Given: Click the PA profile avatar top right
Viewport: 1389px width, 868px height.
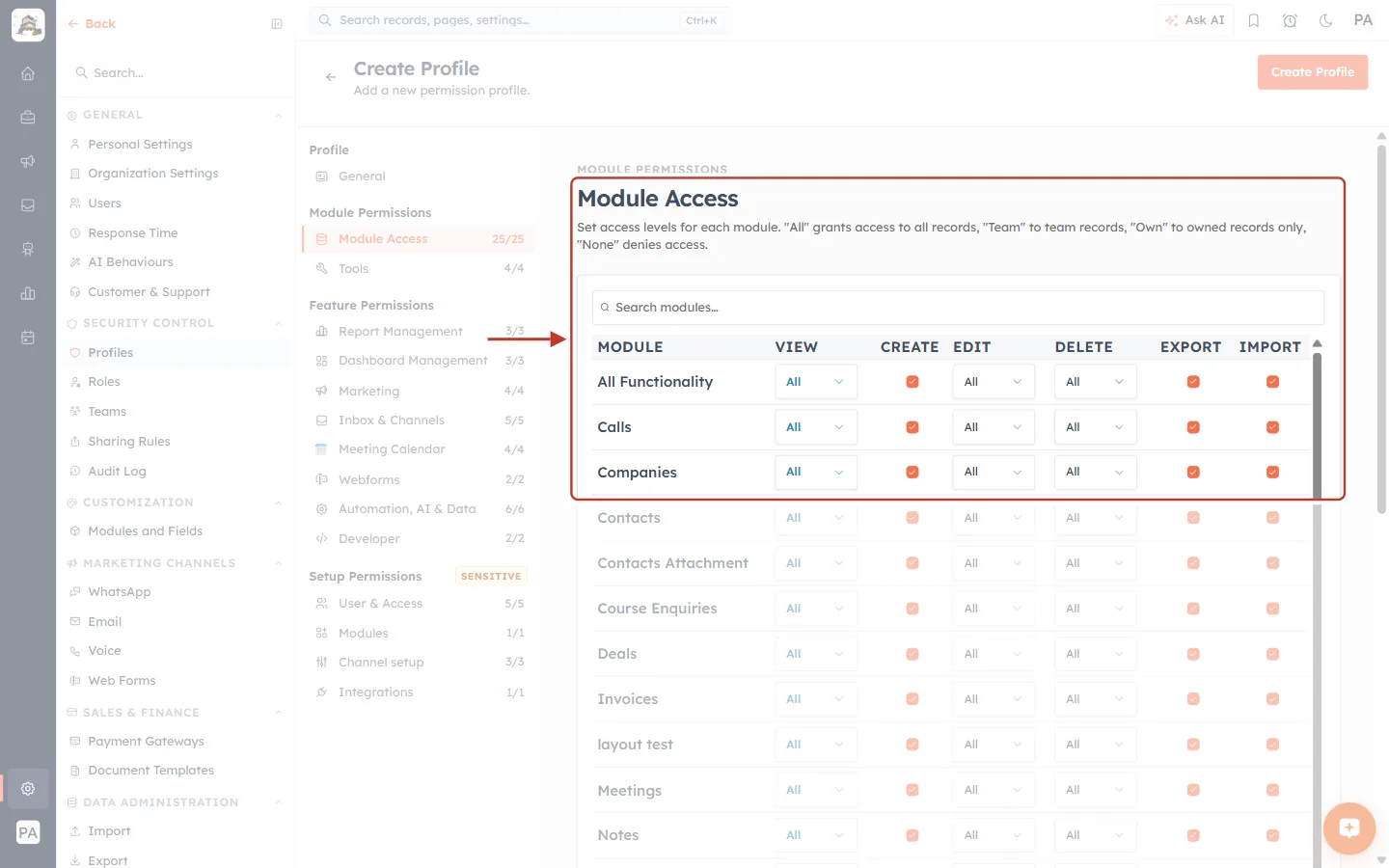Looking at the screenshot, I should pos(1363,20).
